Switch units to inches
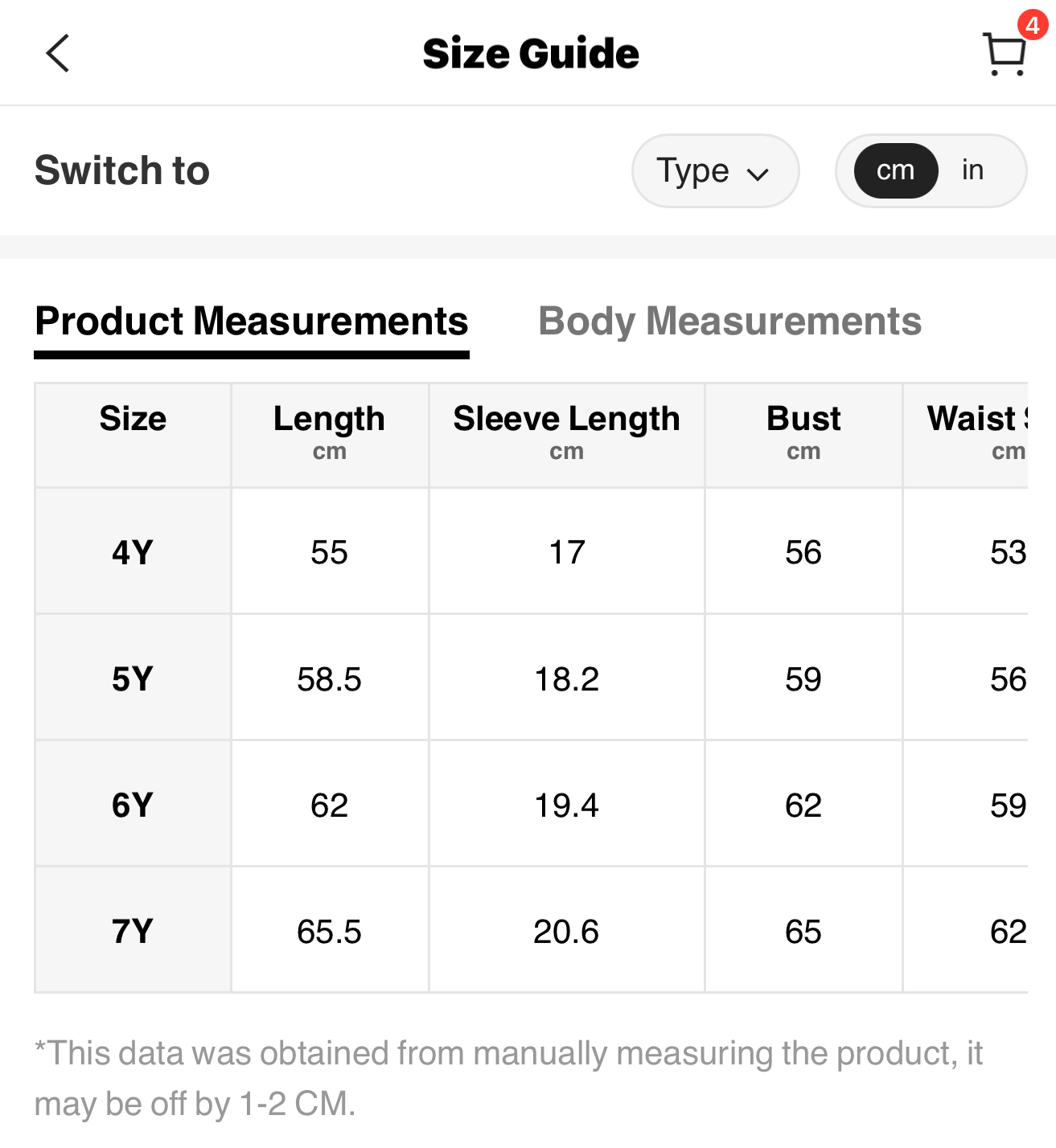Screen dimensions: 1056x1148 point(972,170)
